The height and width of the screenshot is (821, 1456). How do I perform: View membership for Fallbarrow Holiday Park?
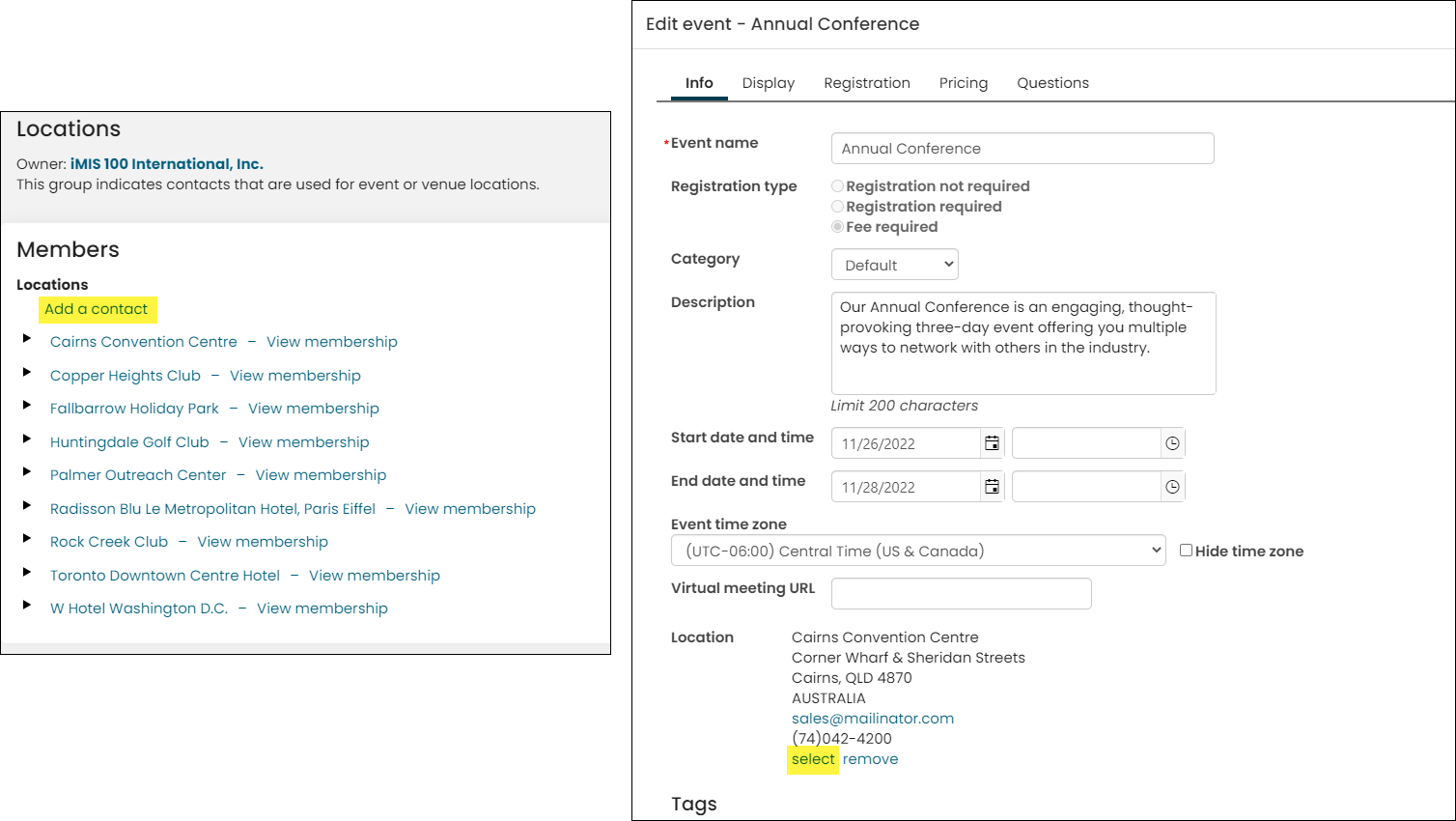pos(314,409)
